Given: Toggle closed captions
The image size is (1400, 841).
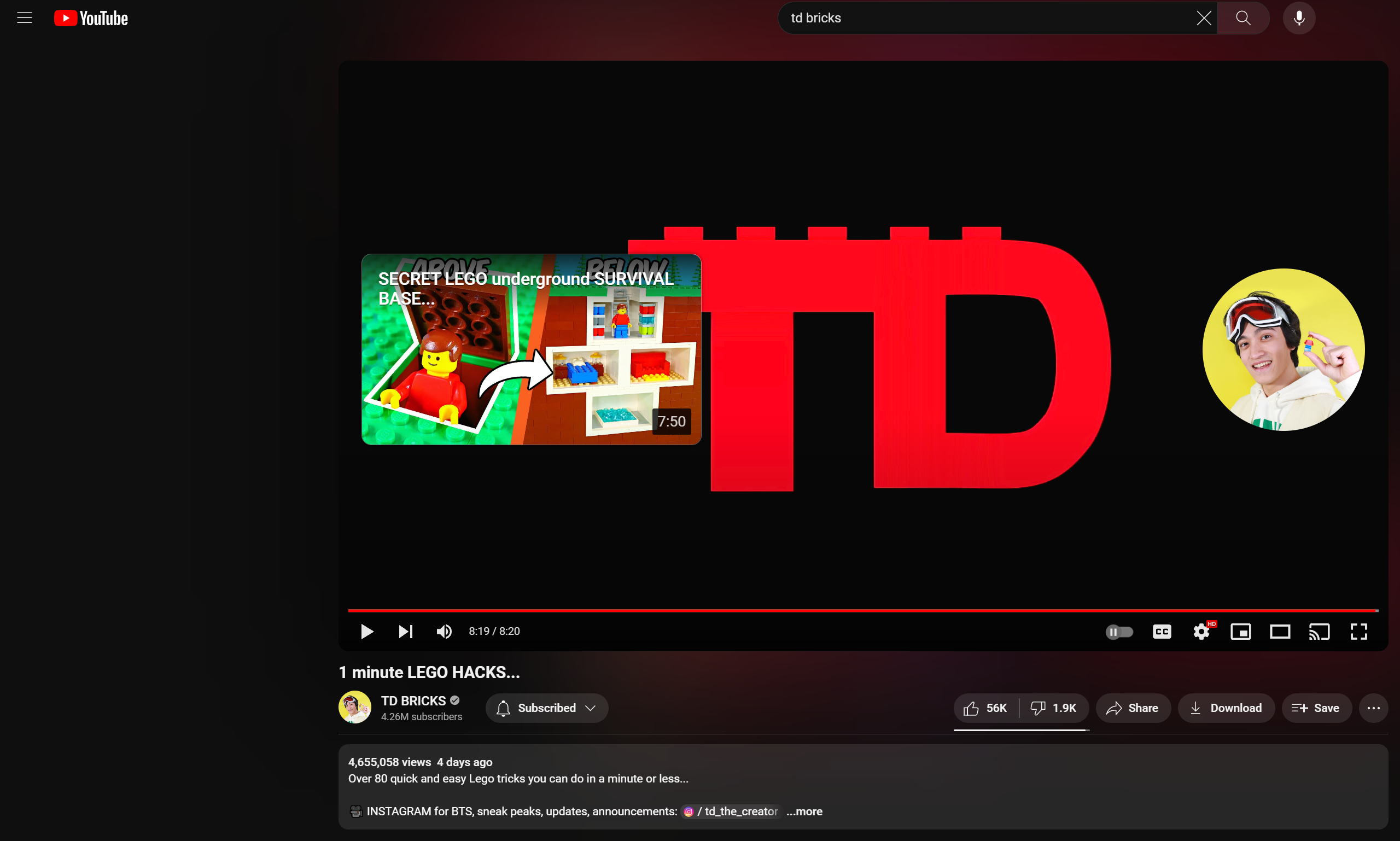Looking at the screenshot, I should pos(1162,632).
